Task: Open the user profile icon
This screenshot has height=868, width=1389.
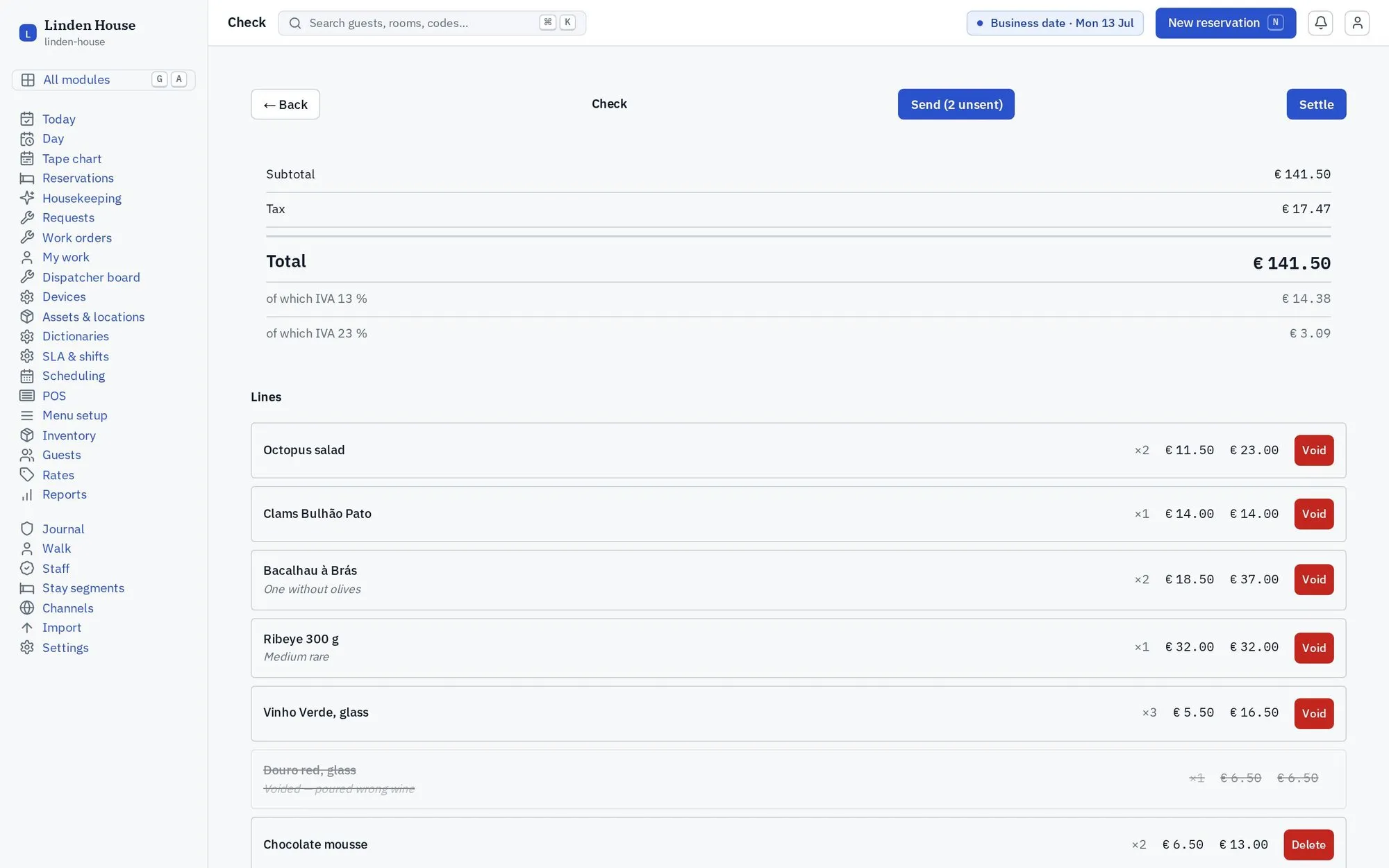Action: tap(1356, 23)
